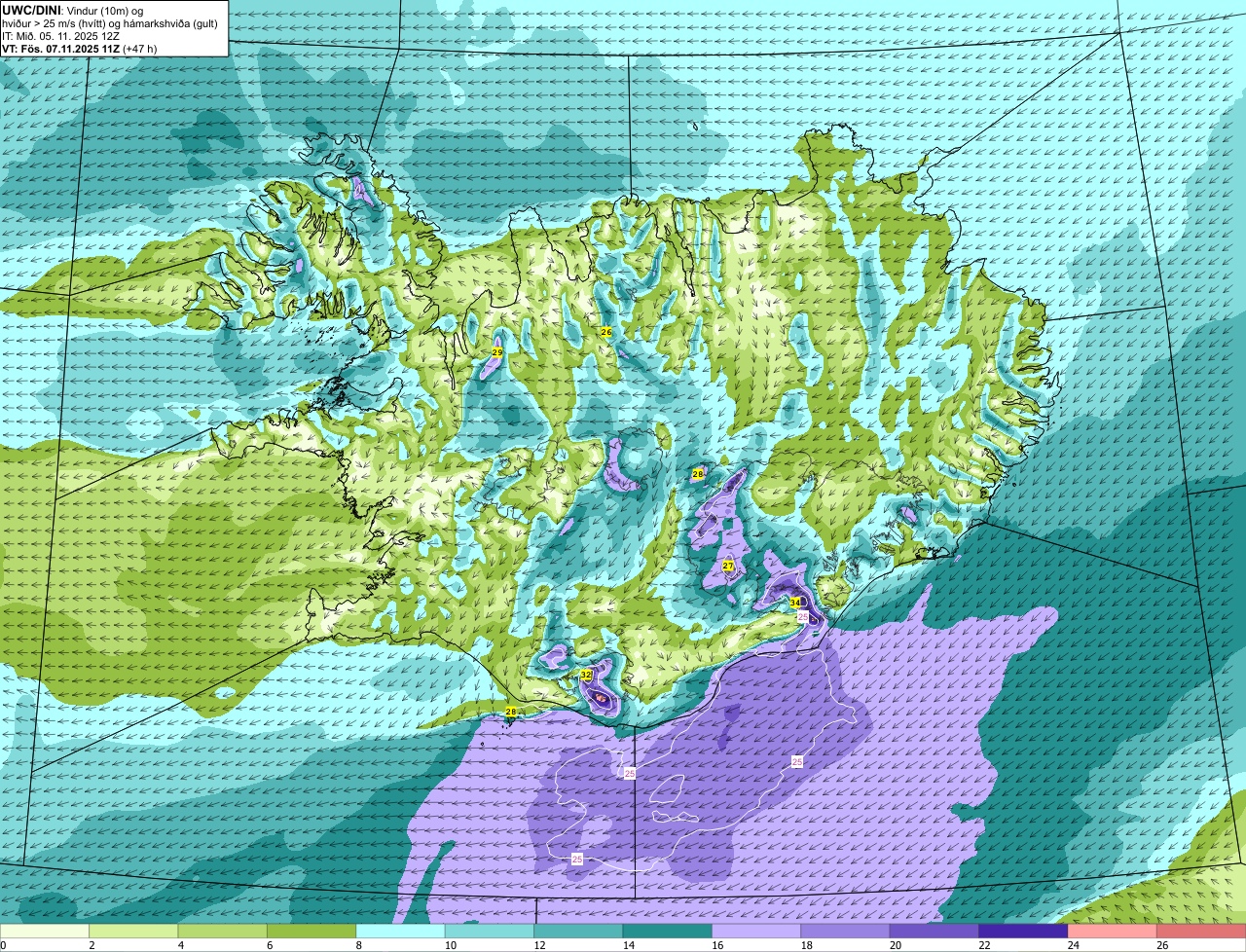Choose the 12–14 m/s teal legend box

(x=578, y=931)
